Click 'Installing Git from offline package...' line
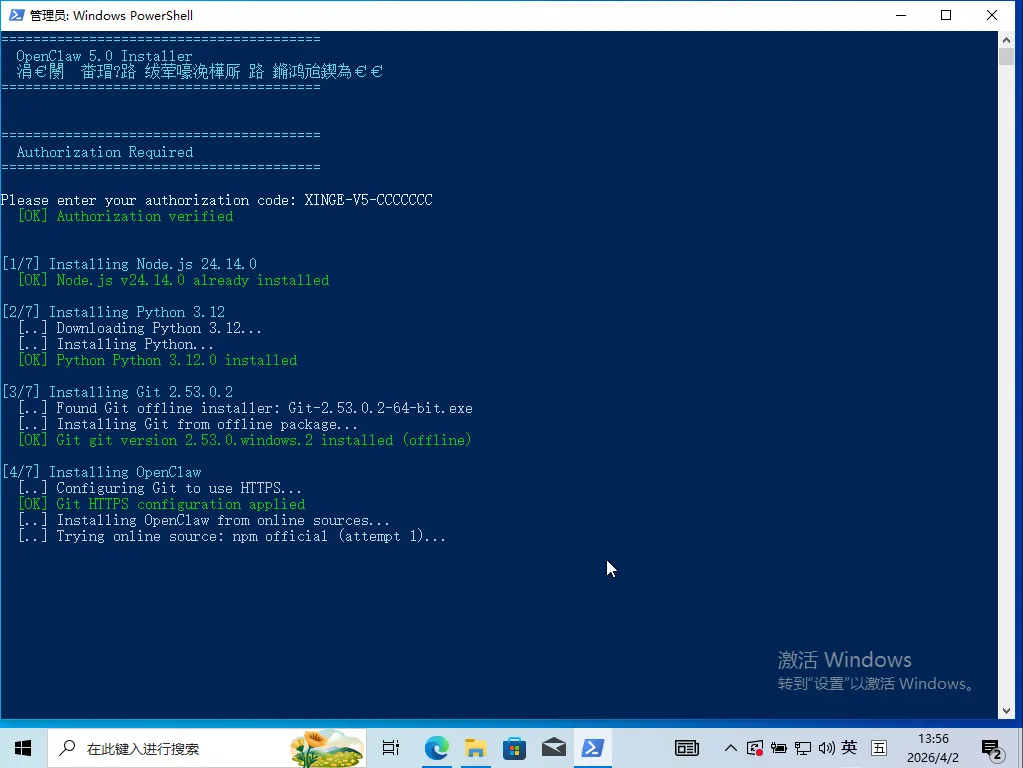1023x768 pixels. 188,424
